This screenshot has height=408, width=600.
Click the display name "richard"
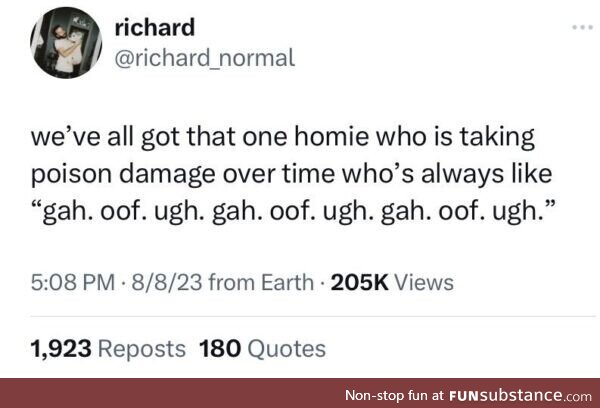pos(155,28)
